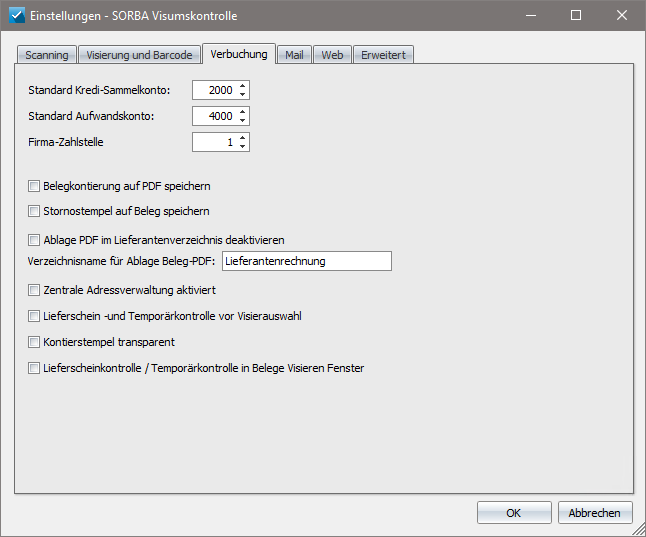Enable Kontierstempel transparent
This screenshot has height=537, width=646.
coord(34,342)
